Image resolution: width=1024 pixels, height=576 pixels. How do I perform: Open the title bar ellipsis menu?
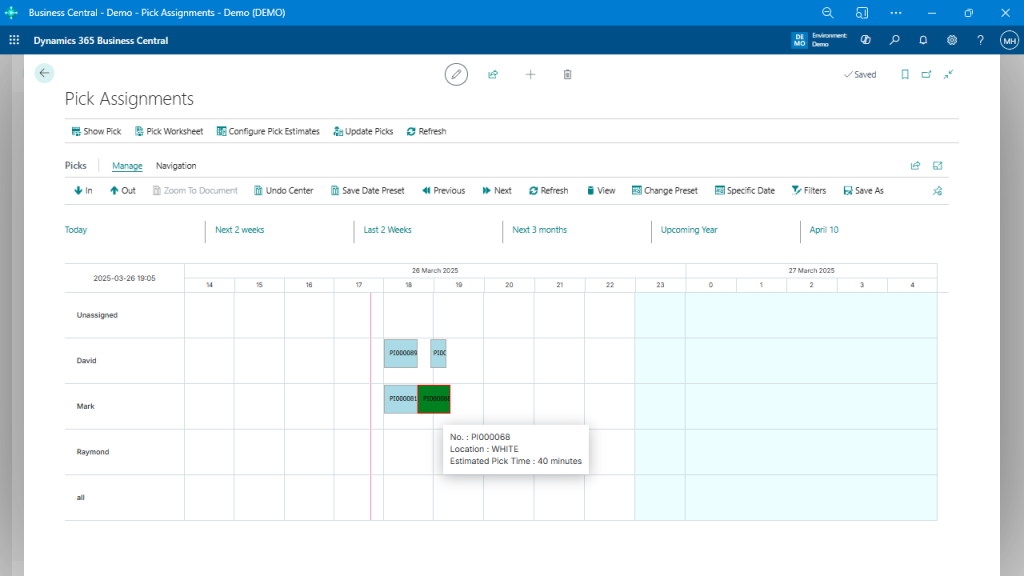[x=896, y=12]
